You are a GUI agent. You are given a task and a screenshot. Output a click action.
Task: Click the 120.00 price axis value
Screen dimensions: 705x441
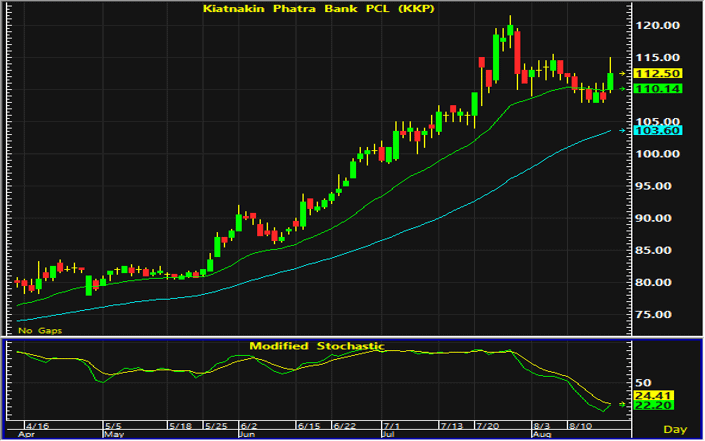tap(657, 25)
